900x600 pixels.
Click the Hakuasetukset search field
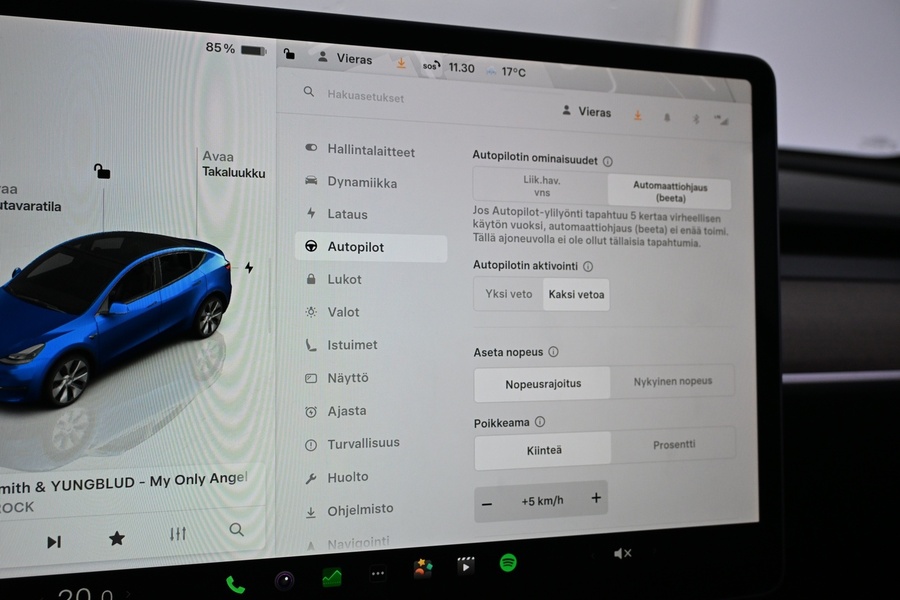(365, 94)
